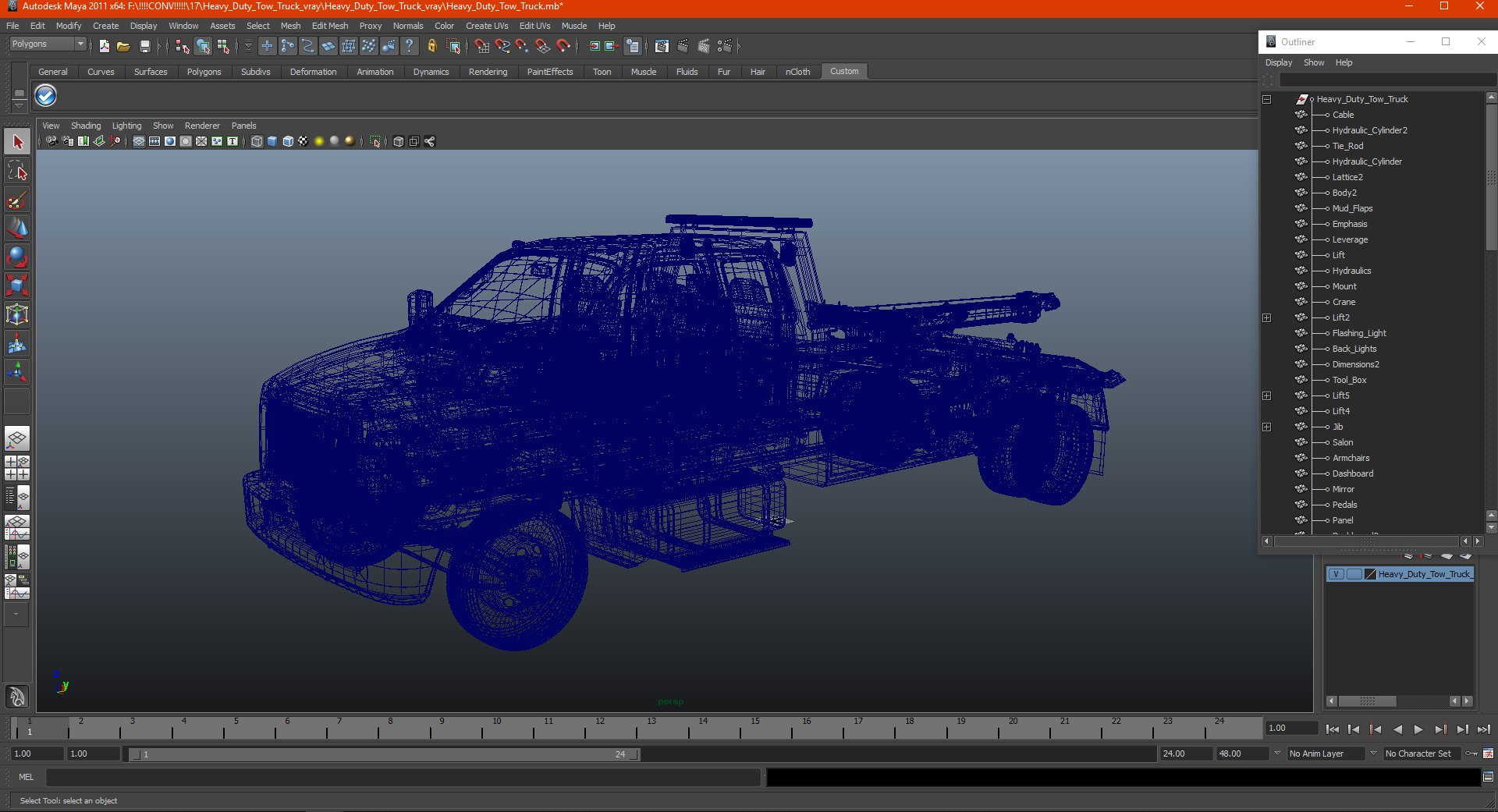Image resolution: width=1498 pixels, height=812 pixels.
Task: Toggle Snap to Grids magnet
Action: click(482, 47)
